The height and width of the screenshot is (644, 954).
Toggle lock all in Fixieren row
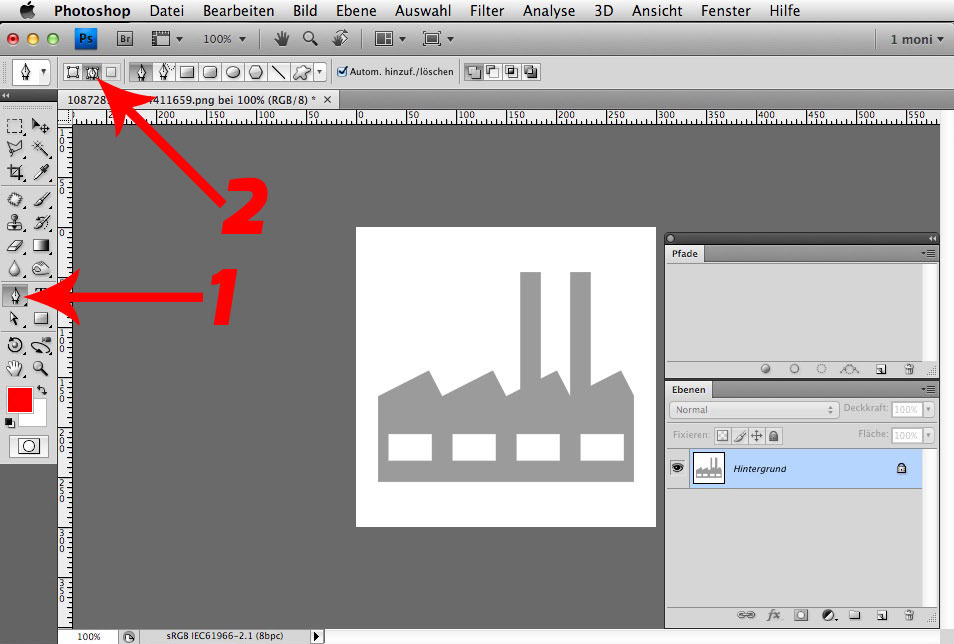pos(773,435)
